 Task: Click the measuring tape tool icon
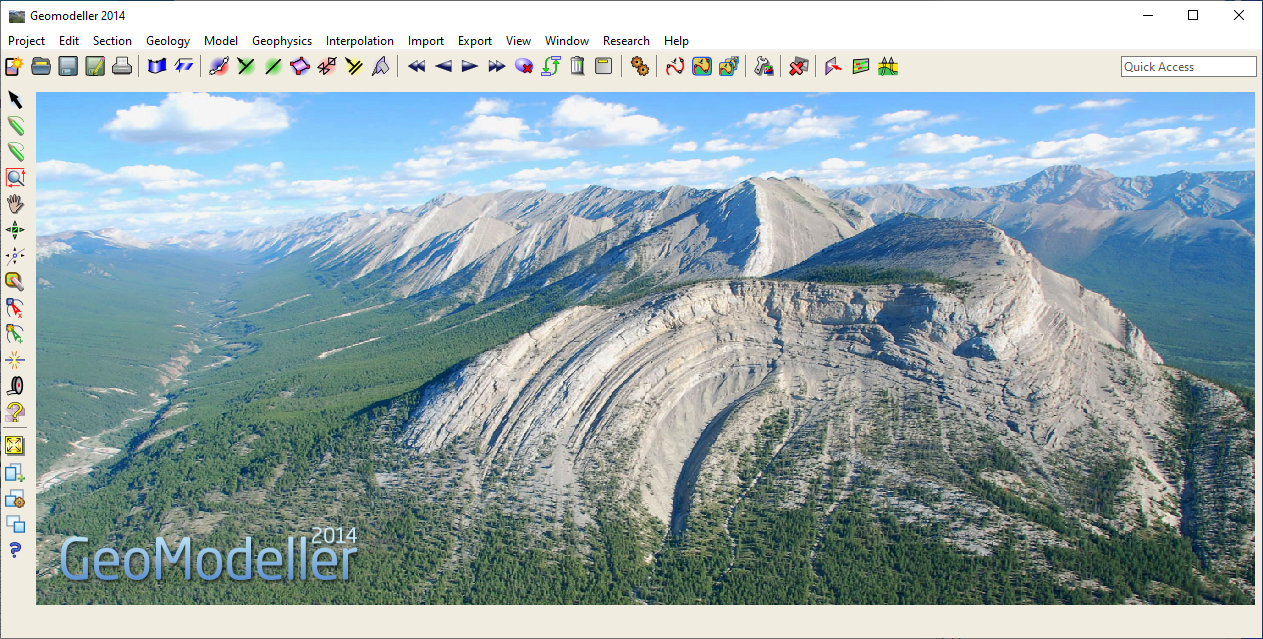(16, 386)
